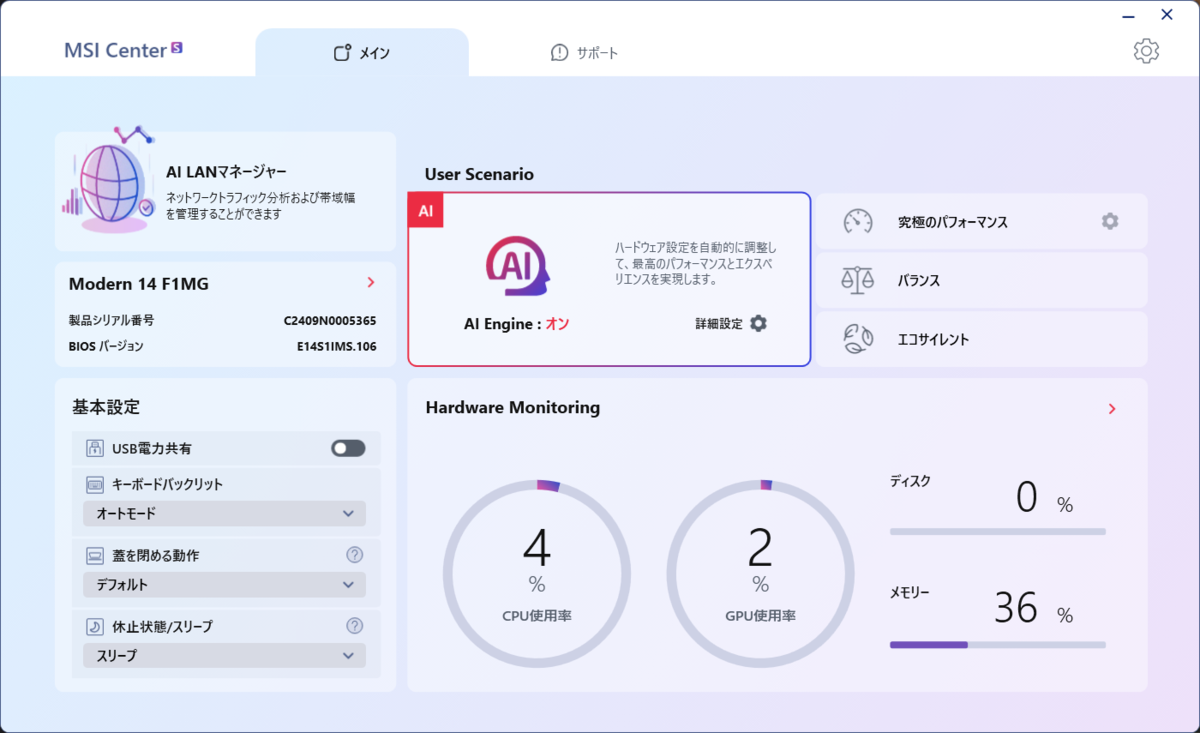Select the バランス scenario
This screenshot has height=733, width=1200.
pyautogui.click(x=981, y=281)
